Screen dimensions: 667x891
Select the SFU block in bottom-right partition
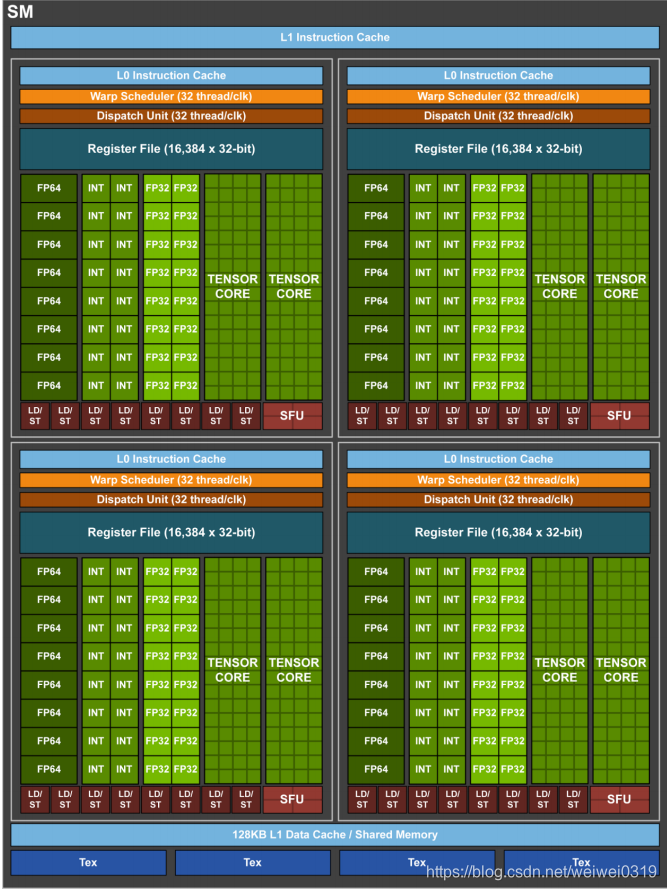619,800
